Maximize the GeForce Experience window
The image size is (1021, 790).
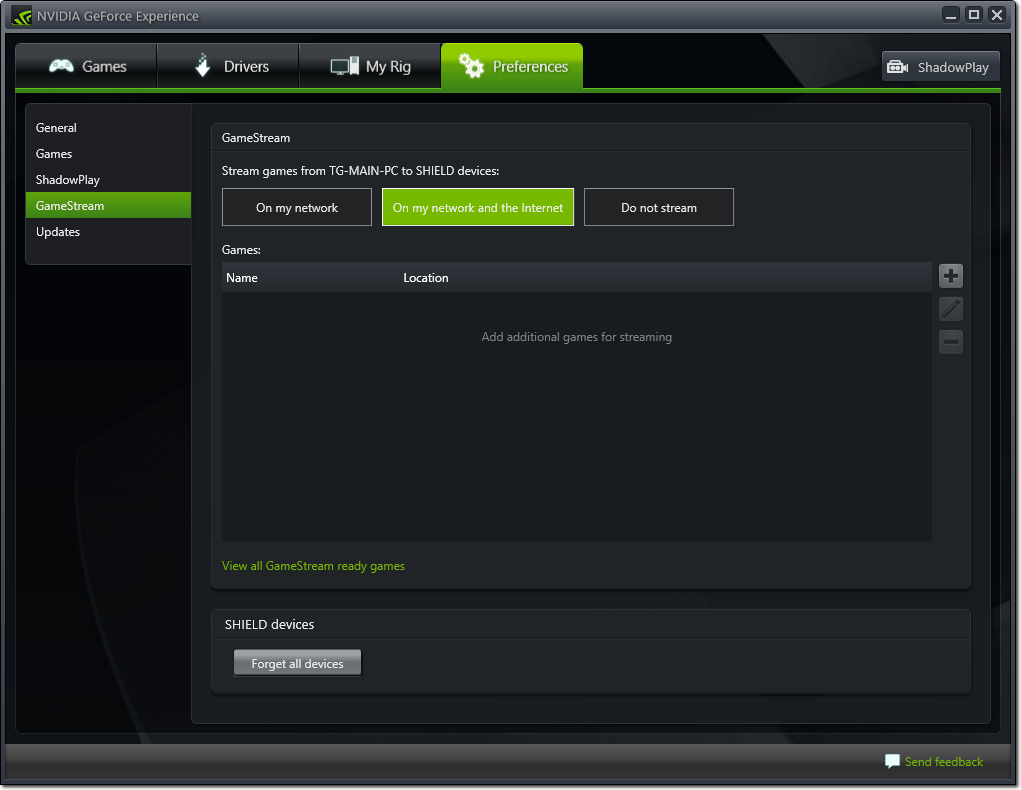tap(973, 15)
